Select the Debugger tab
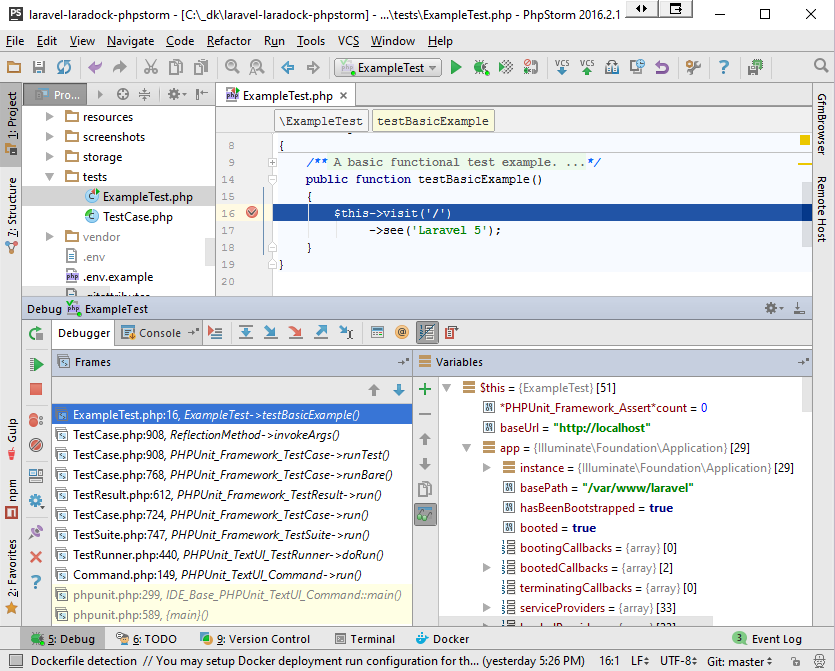The height and width of the screenshot is (671, 835). pos(84,333)
